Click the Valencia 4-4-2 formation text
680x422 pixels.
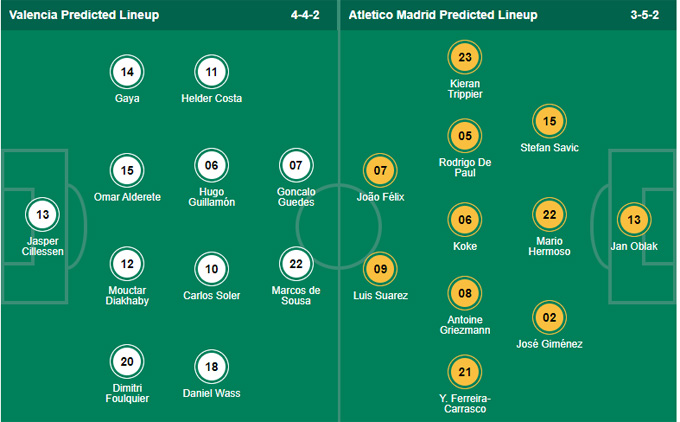click(x=305, y=15)
